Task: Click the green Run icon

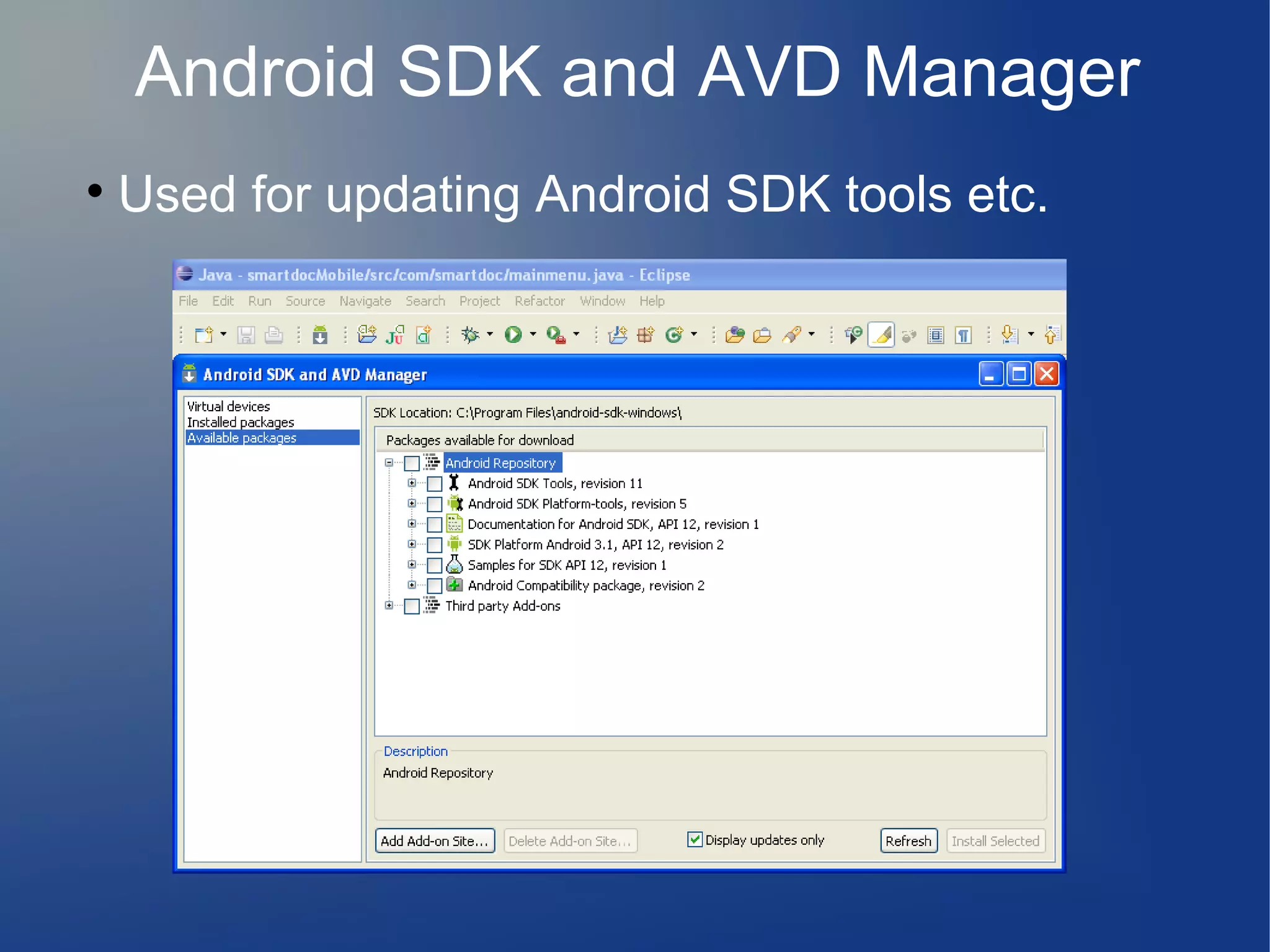Action: pyautogui.click(x=513, y=336)
